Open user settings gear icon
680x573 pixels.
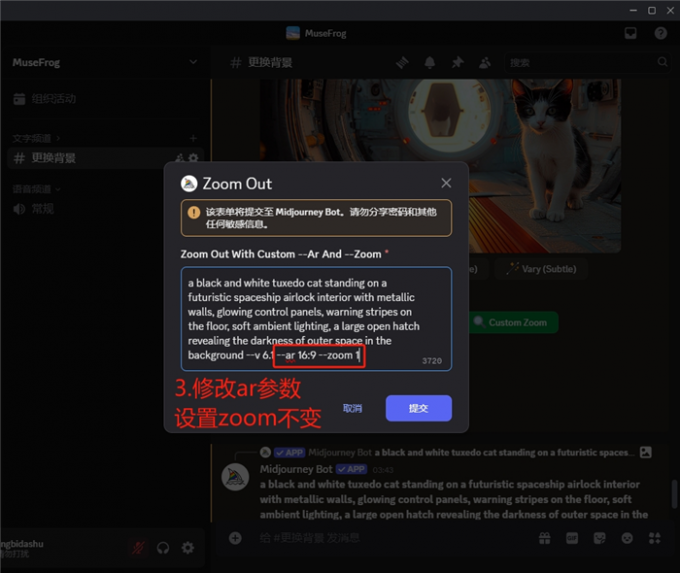[x=188, y=548]
